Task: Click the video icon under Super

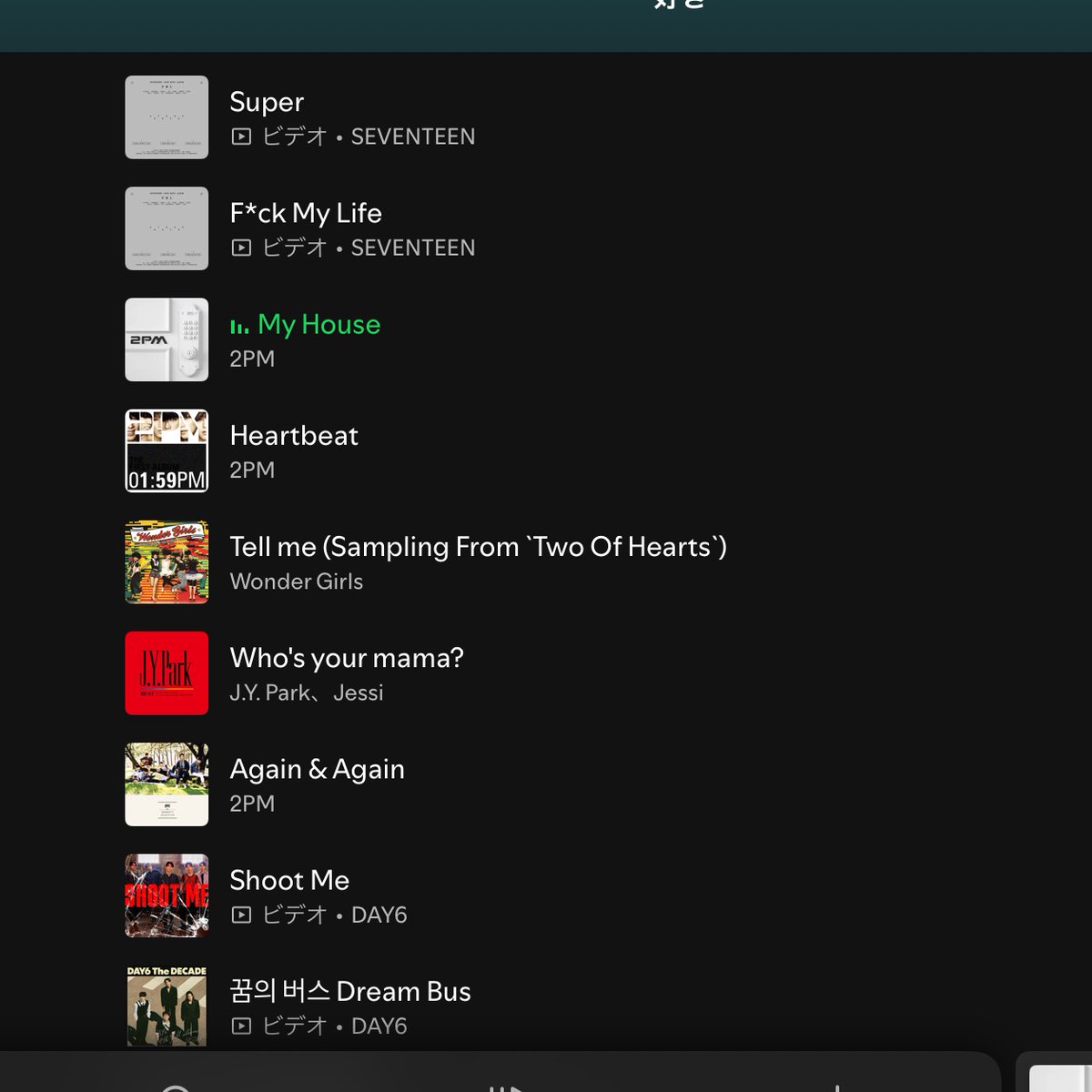Action: 241,136
